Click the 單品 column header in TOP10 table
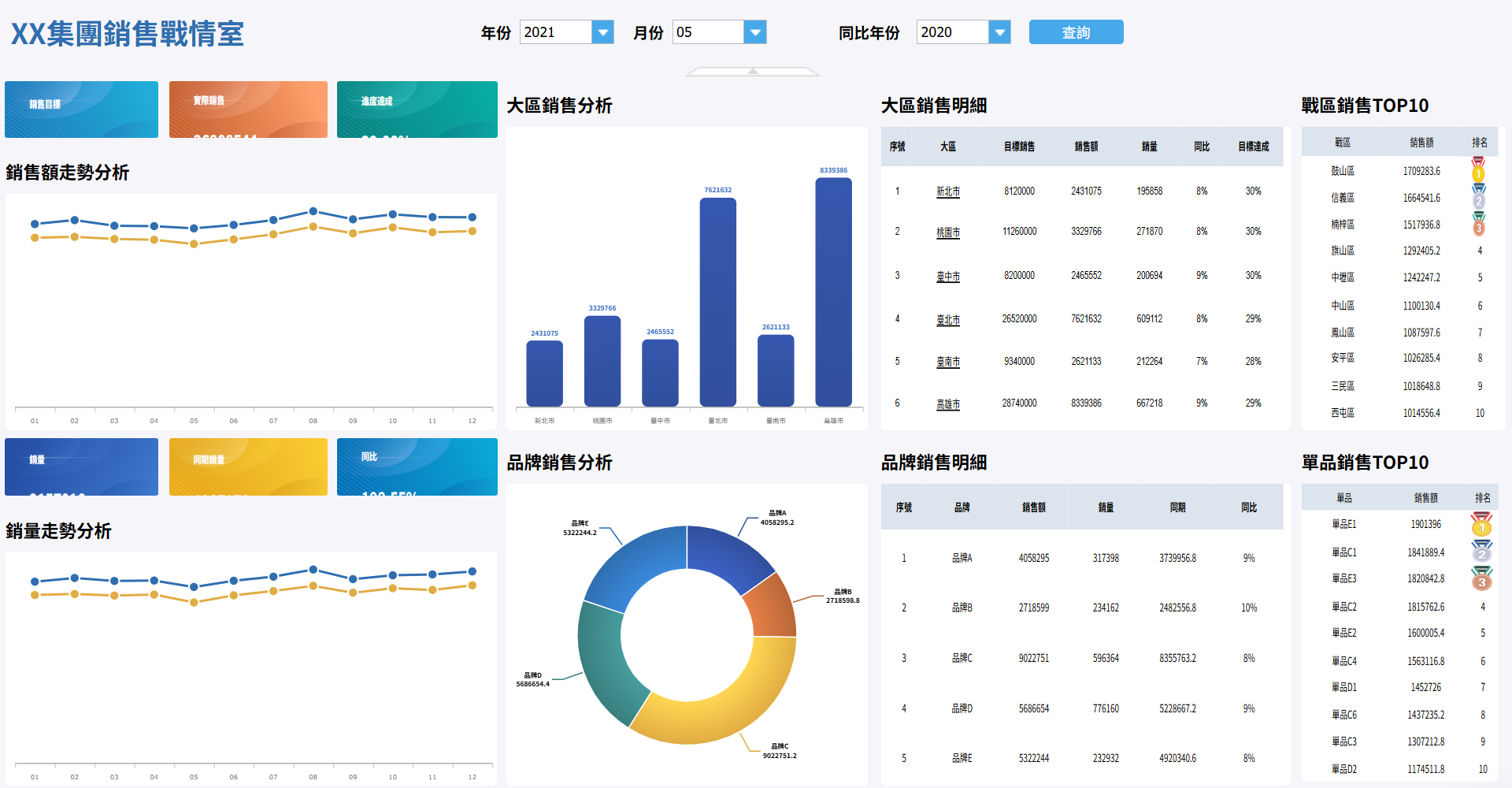 (1344, 498)
